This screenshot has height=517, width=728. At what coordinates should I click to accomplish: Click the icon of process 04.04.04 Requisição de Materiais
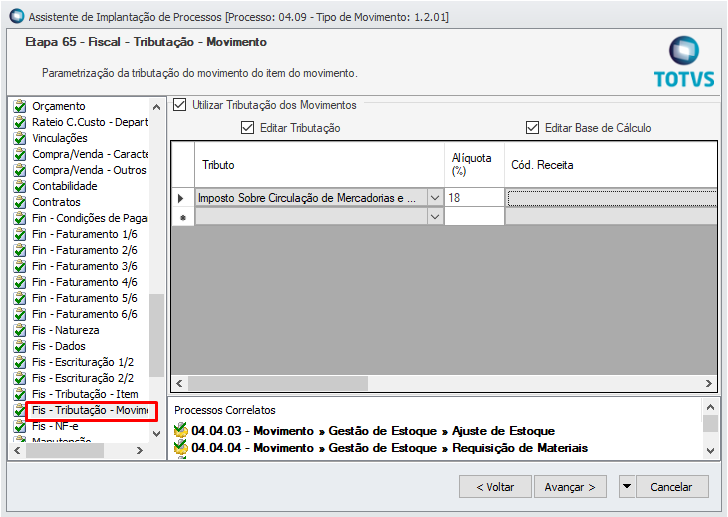pyautogui.click(x=181, y=448)
